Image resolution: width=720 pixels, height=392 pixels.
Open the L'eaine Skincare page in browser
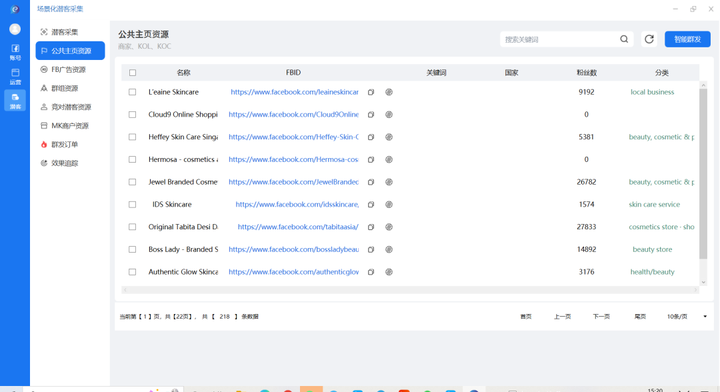coord(389,92)
